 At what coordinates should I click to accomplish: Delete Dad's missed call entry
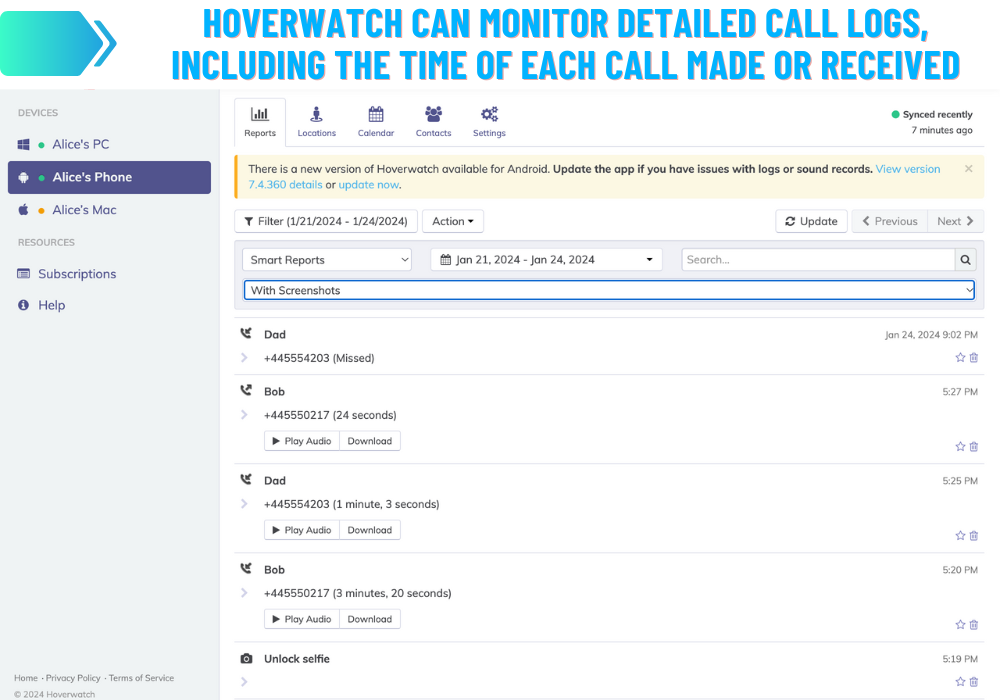coord(974,357)
